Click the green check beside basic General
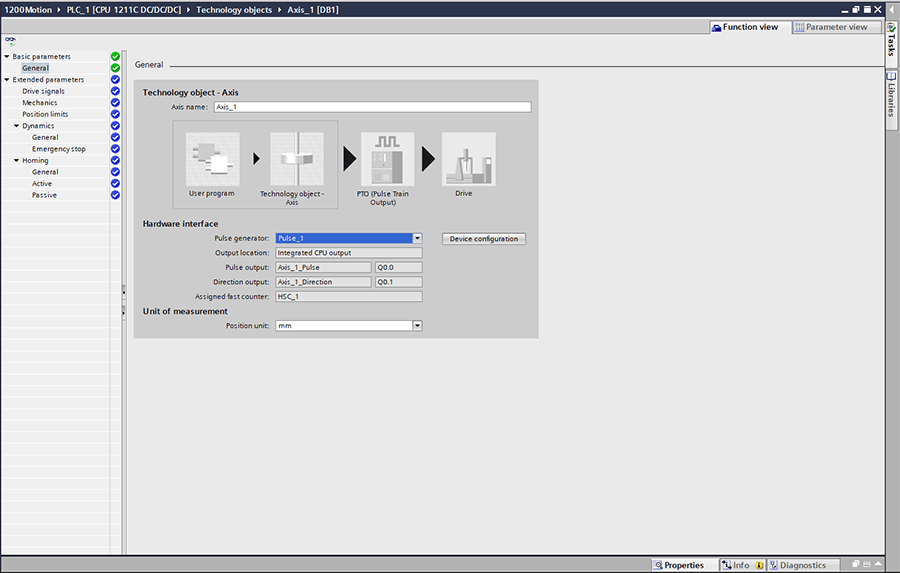The image size is (900, 573). click(x=115, y=68)
